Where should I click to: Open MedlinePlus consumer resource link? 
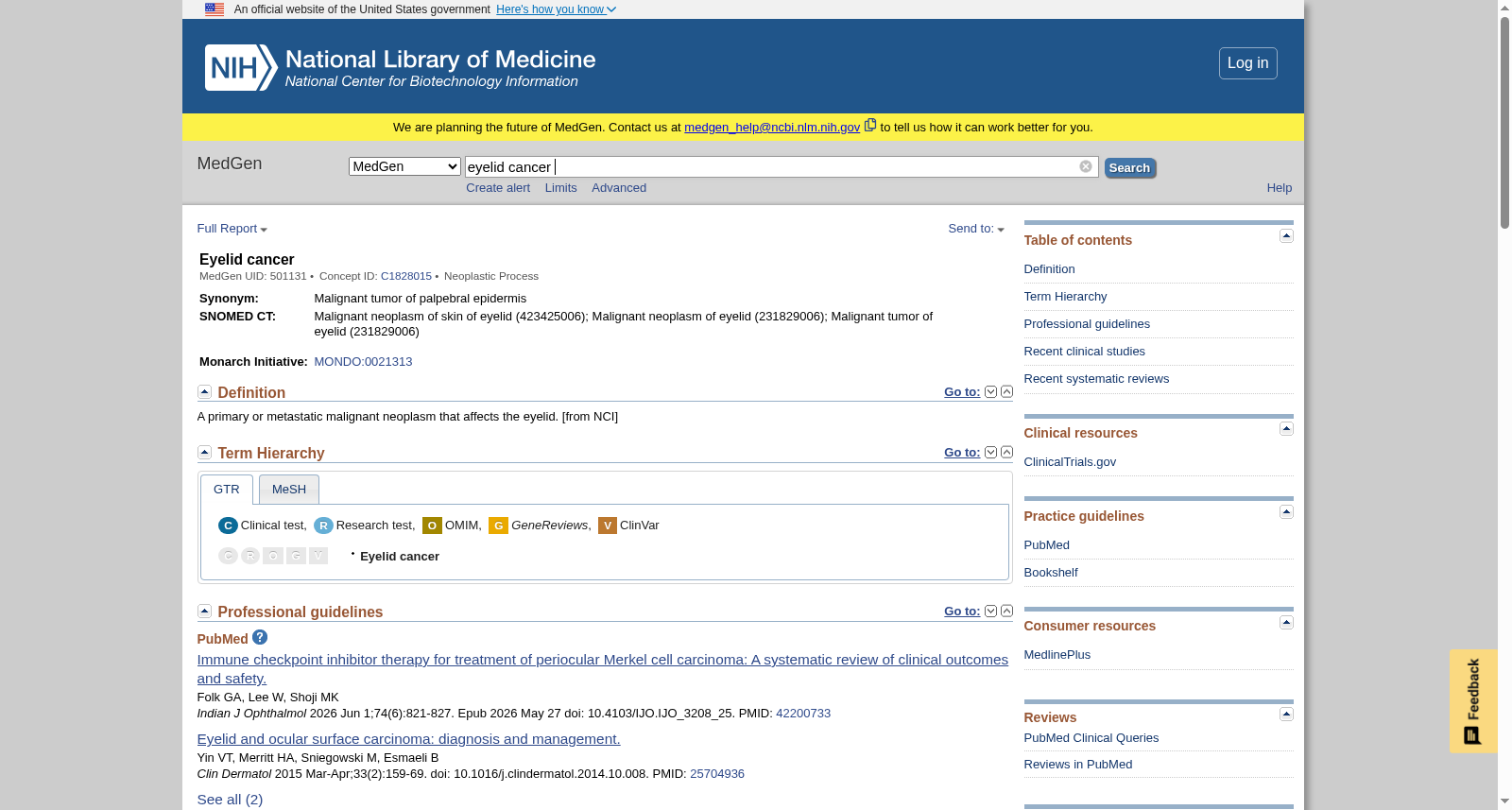coord(1057,655)
